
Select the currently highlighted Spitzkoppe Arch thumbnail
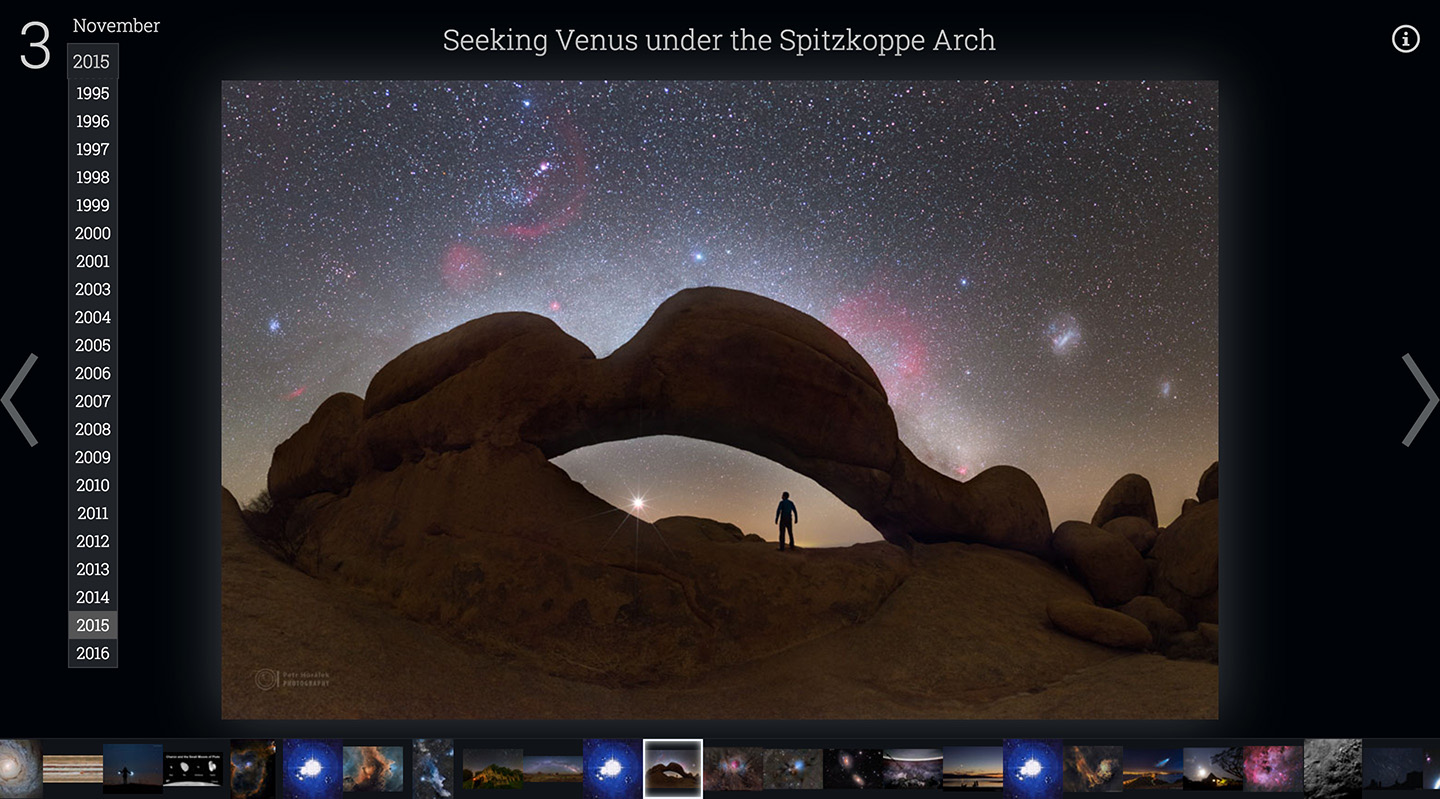pos(672,768)
